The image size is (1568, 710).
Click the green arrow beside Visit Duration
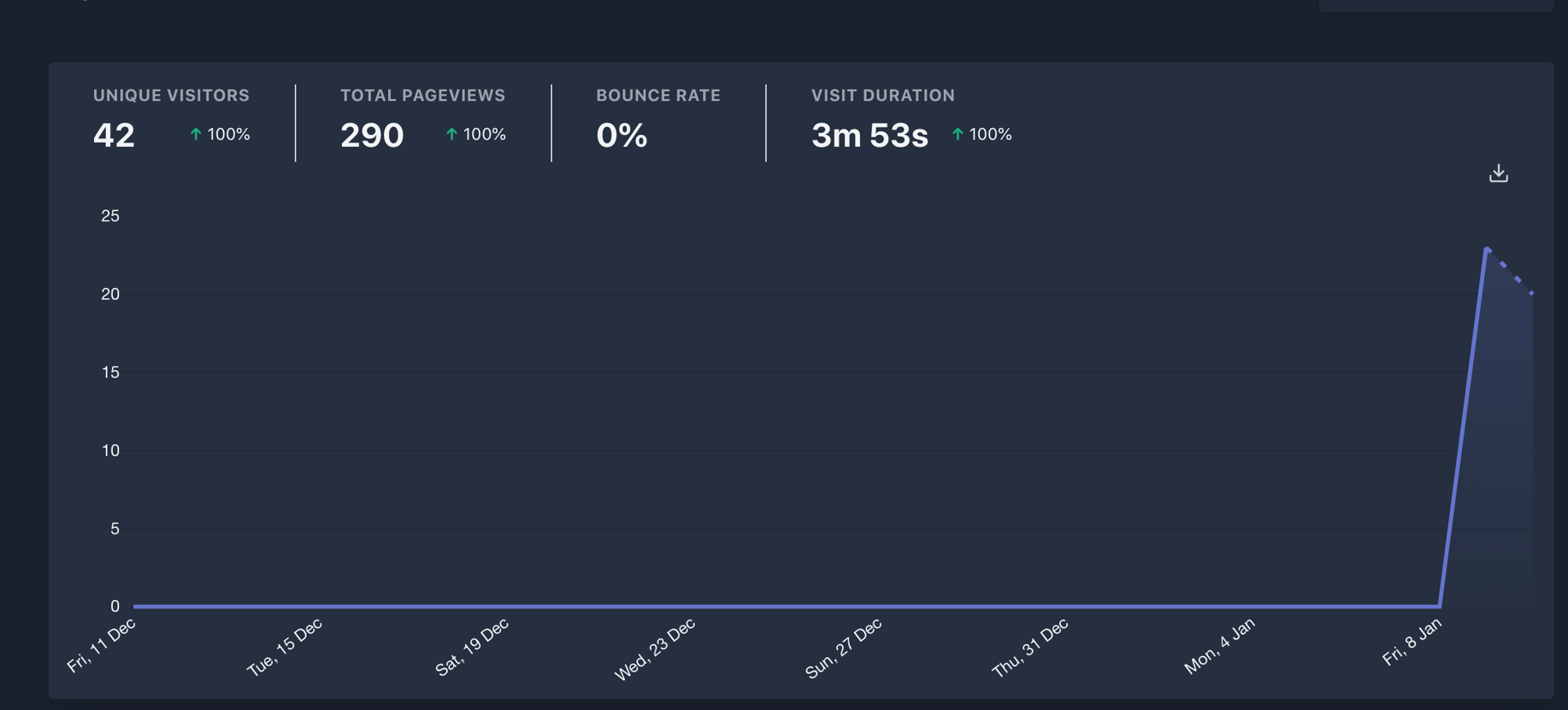tap(957, 134)
